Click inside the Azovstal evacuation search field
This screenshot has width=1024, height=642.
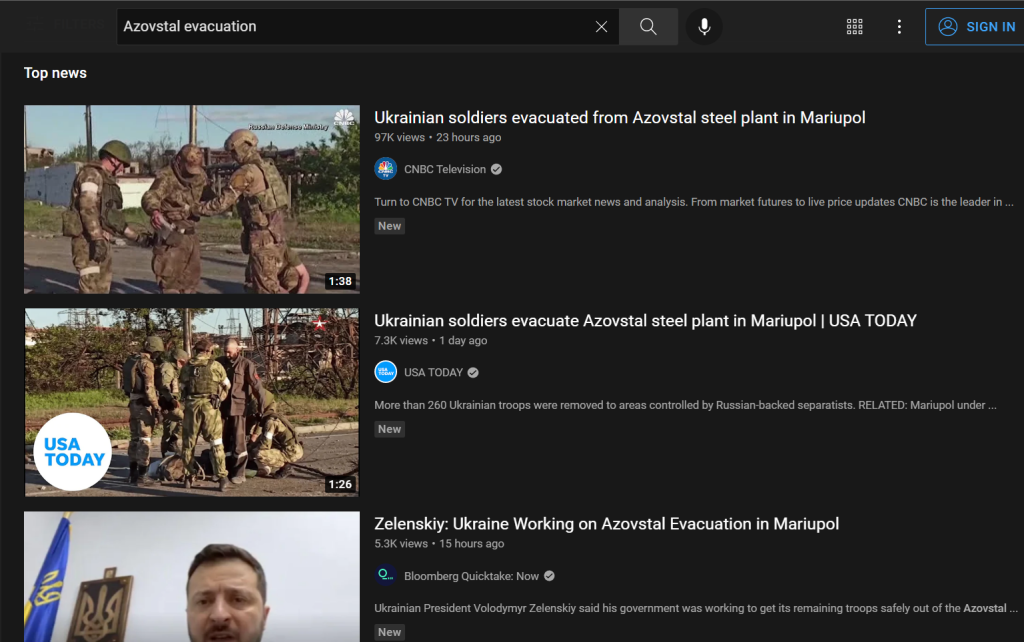(x=350, y=27)
